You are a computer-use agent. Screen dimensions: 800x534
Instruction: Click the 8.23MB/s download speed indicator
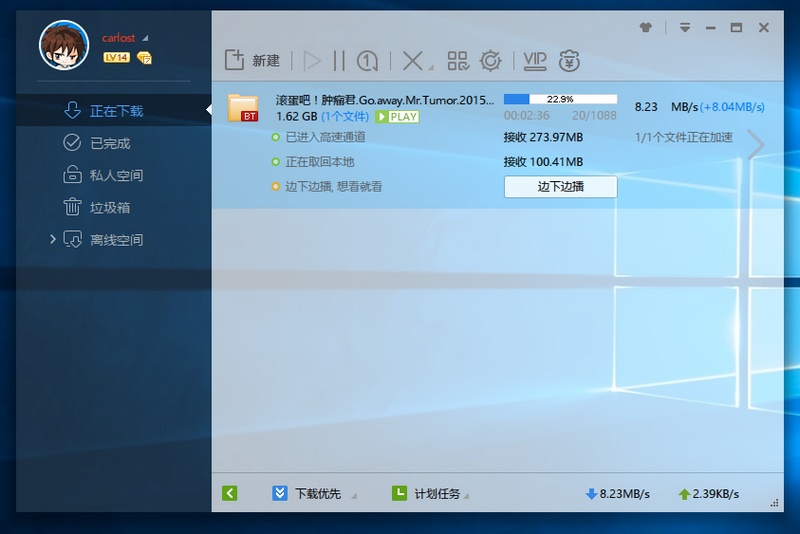tap(617, 494)
